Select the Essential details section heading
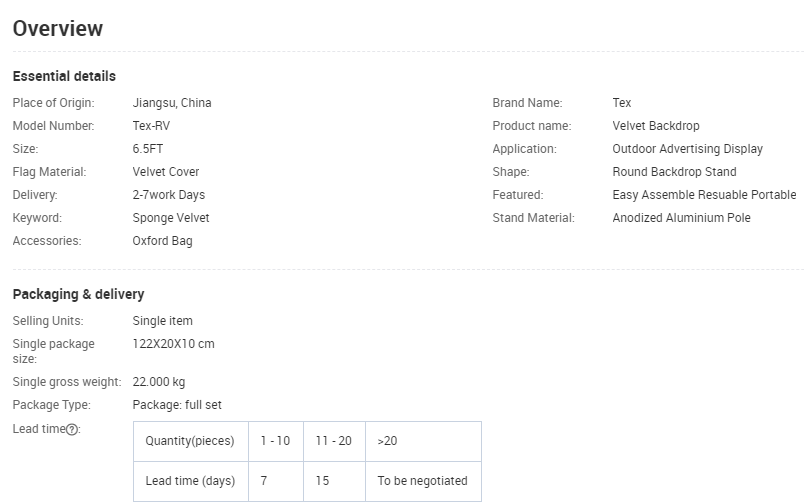Screen dimensions: 804x504 [x=64, y=76]
